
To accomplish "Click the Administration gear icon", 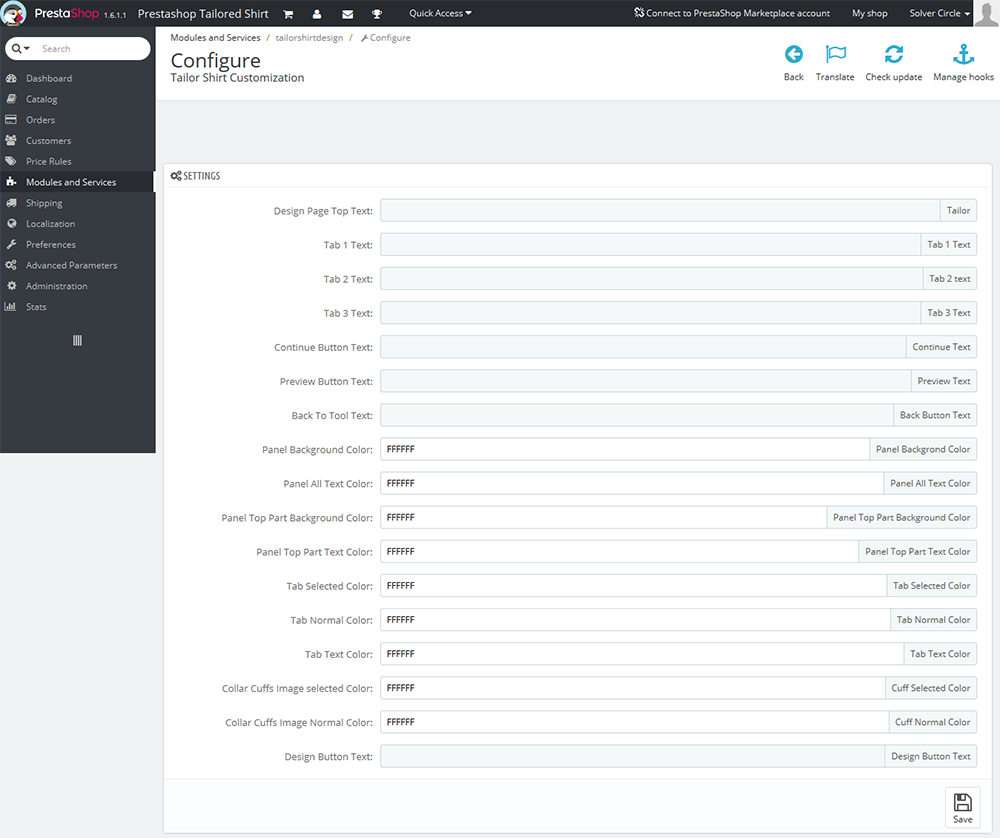I will [x=11, y=286].
